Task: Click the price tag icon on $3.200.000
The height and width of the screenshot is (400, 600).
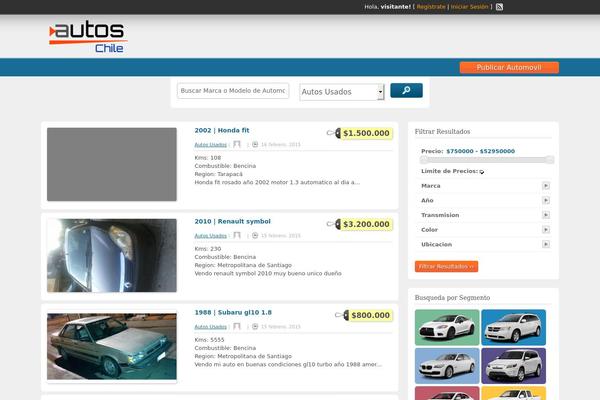Action: click(333, 224)
